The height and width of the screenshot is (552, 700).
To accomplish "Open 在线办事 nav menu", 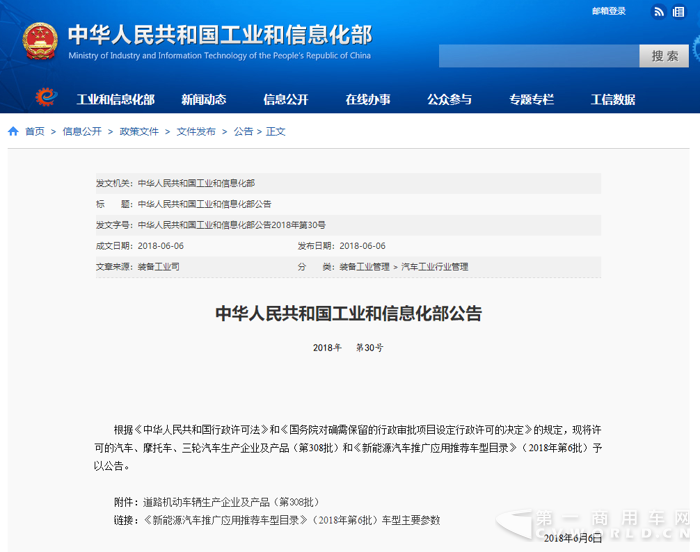I will [x=368, y=99].
